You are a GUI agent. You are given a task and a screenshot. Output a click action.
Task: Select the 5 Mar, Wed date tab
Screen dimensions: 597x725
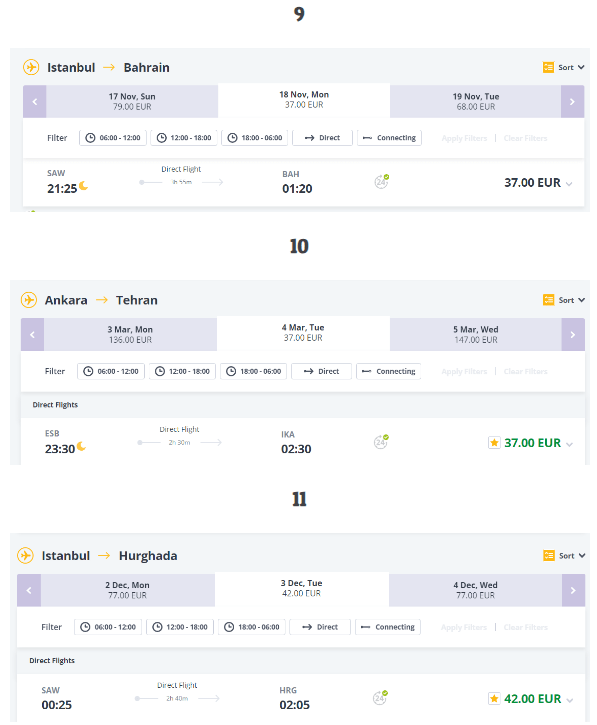[x=476, y=334]
